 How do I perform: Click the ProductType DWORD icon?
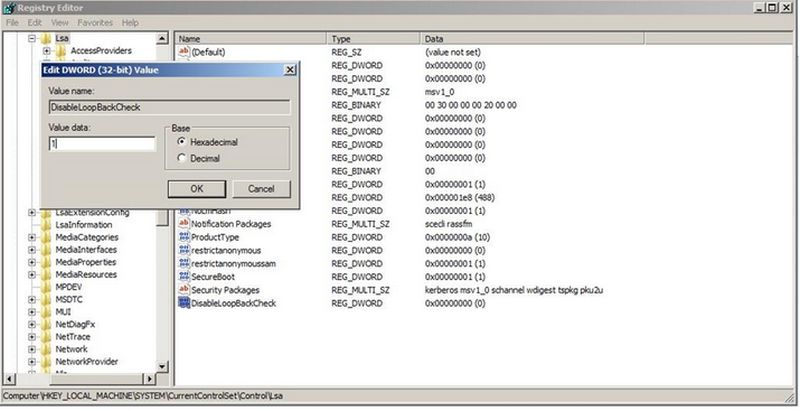tap(184, 237)
